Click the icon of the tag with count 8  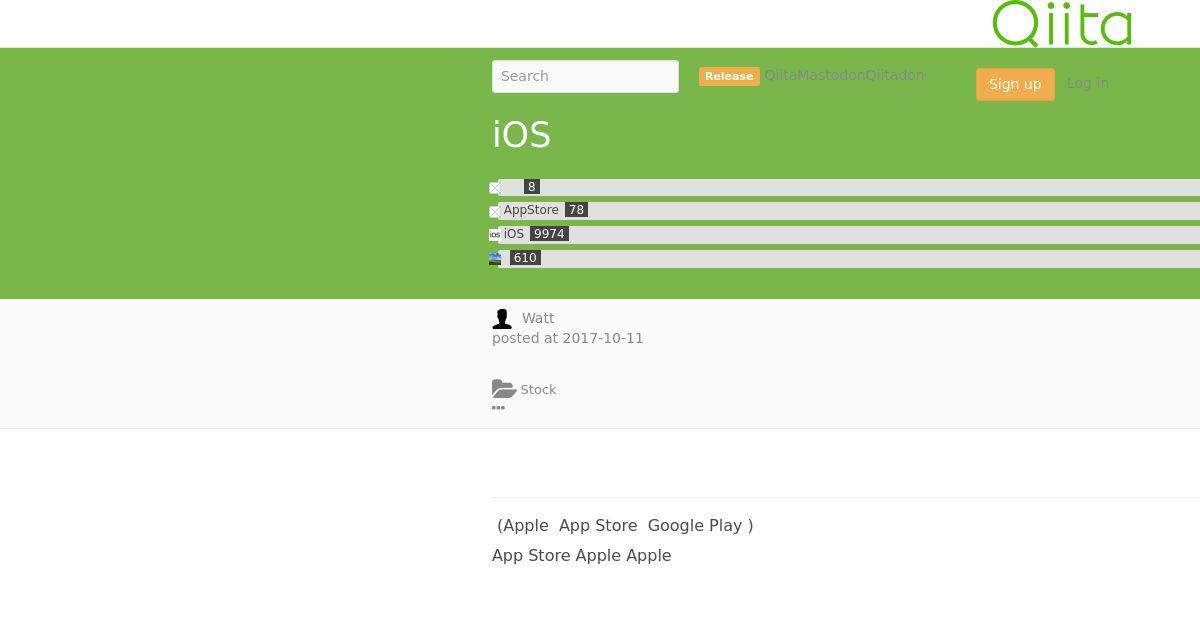495,188
